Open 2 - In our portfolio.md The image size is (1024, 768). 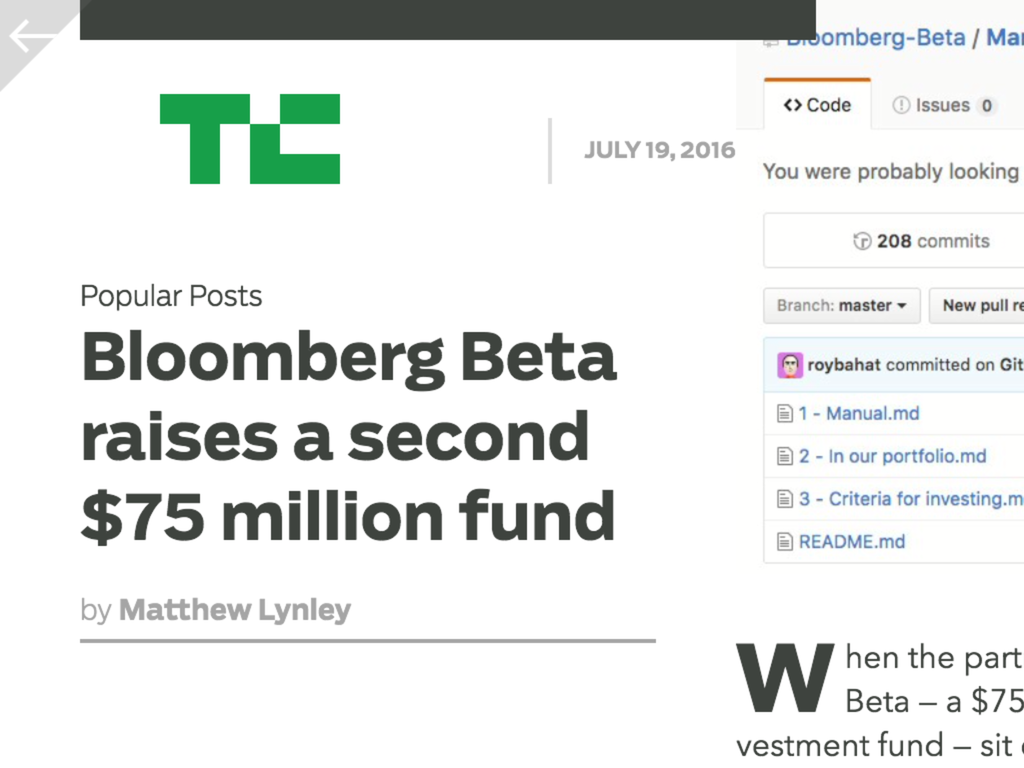[892, 457]
